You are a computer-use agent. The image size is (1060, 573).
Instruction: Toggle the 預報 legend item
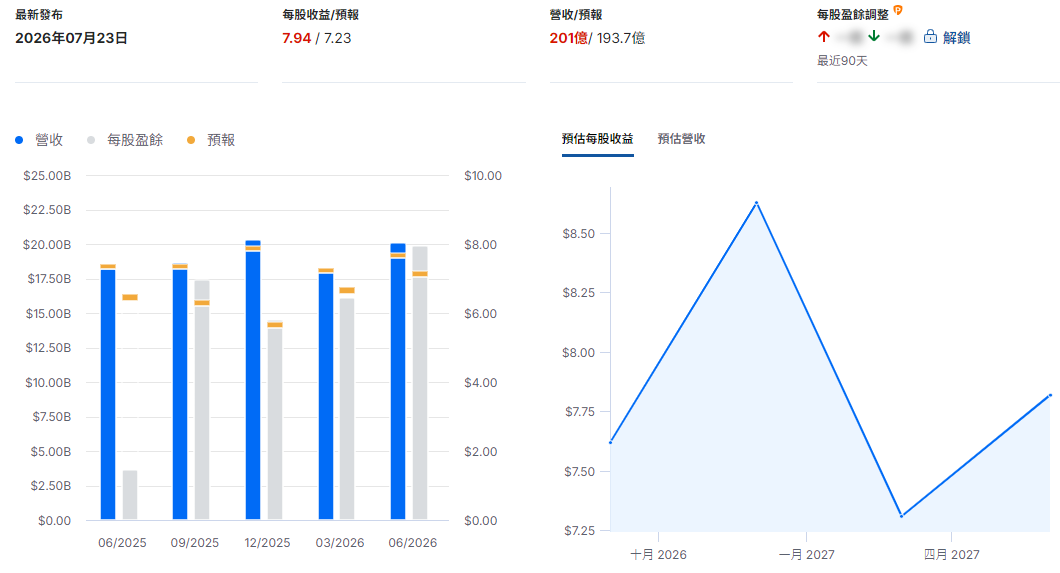(x=211, y=140)
